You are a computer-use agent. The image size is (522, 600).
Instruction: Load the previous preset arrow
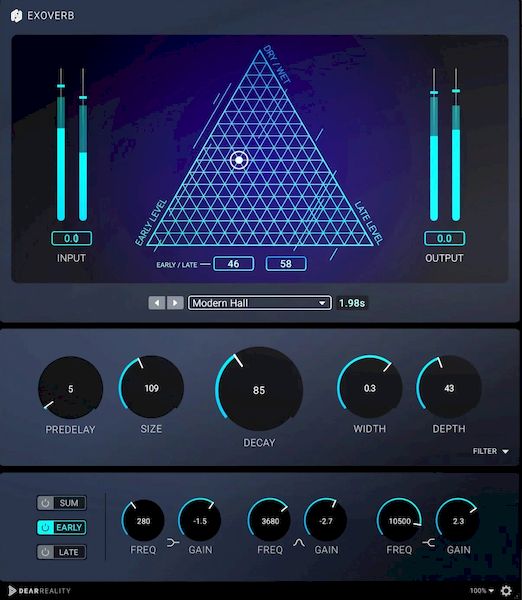tap(157, 303)
